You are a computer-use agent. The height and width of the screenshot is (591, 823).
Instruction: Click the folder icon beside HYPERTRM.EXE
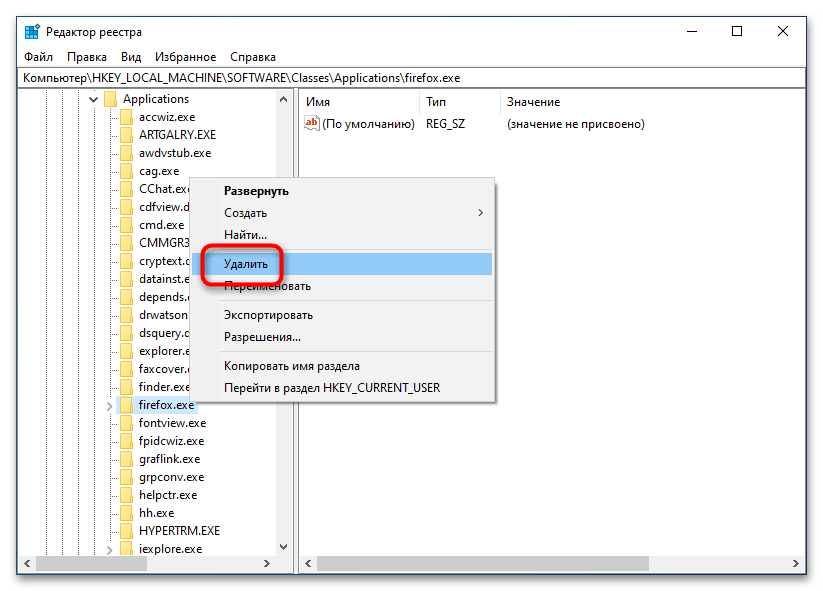(126, 531)
